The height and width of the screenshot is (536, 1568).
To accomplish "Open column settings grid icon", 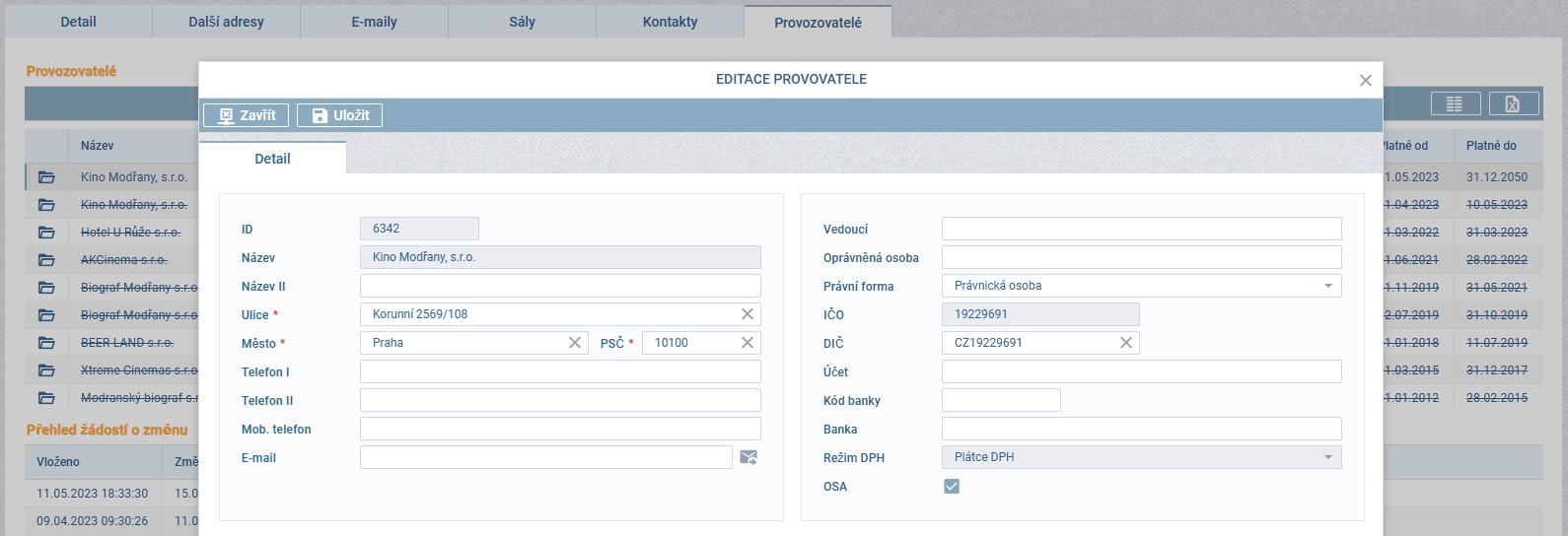I will click(1455, 103).
